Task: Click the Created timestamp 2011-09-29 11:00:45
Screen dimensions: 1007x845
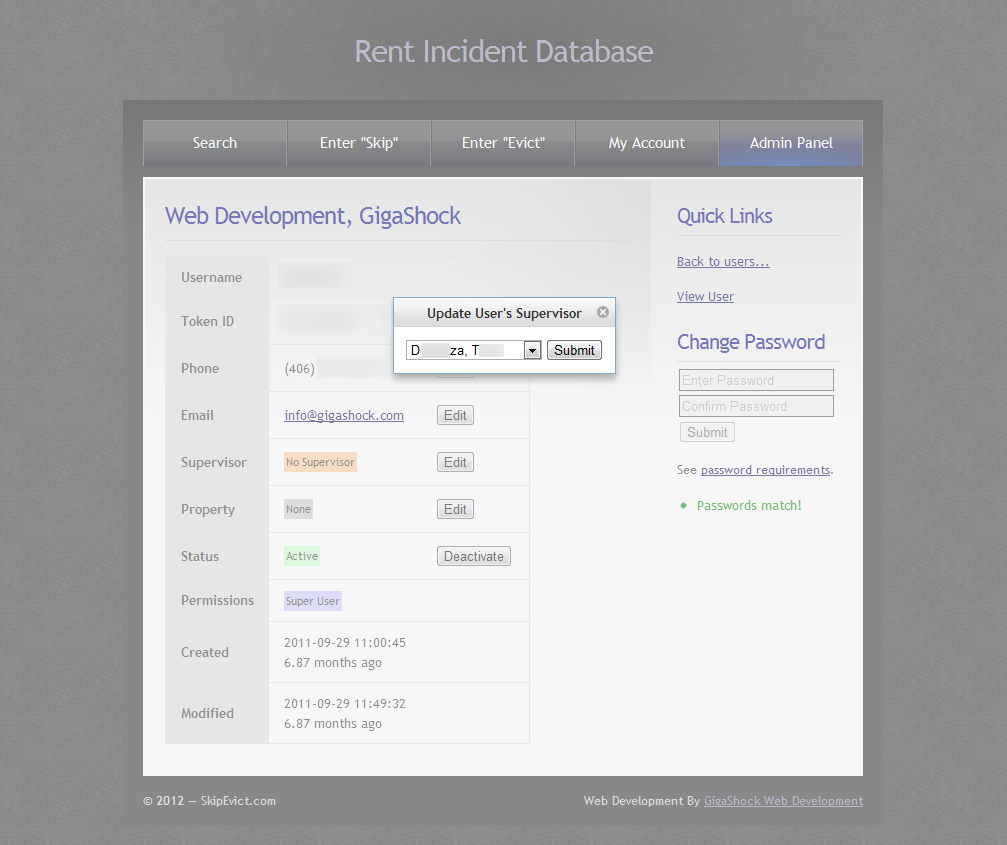Action: [345, 643]
